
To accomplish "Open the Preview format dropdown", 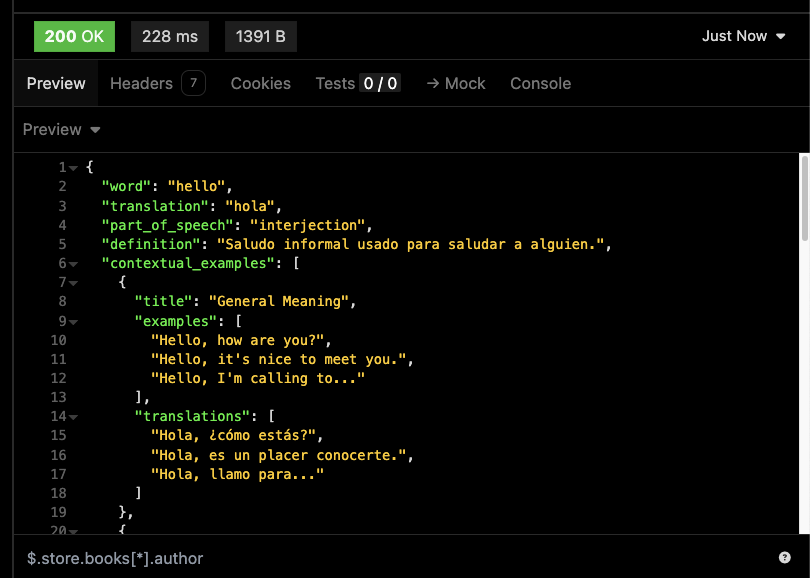I will (x=60, y=129).
